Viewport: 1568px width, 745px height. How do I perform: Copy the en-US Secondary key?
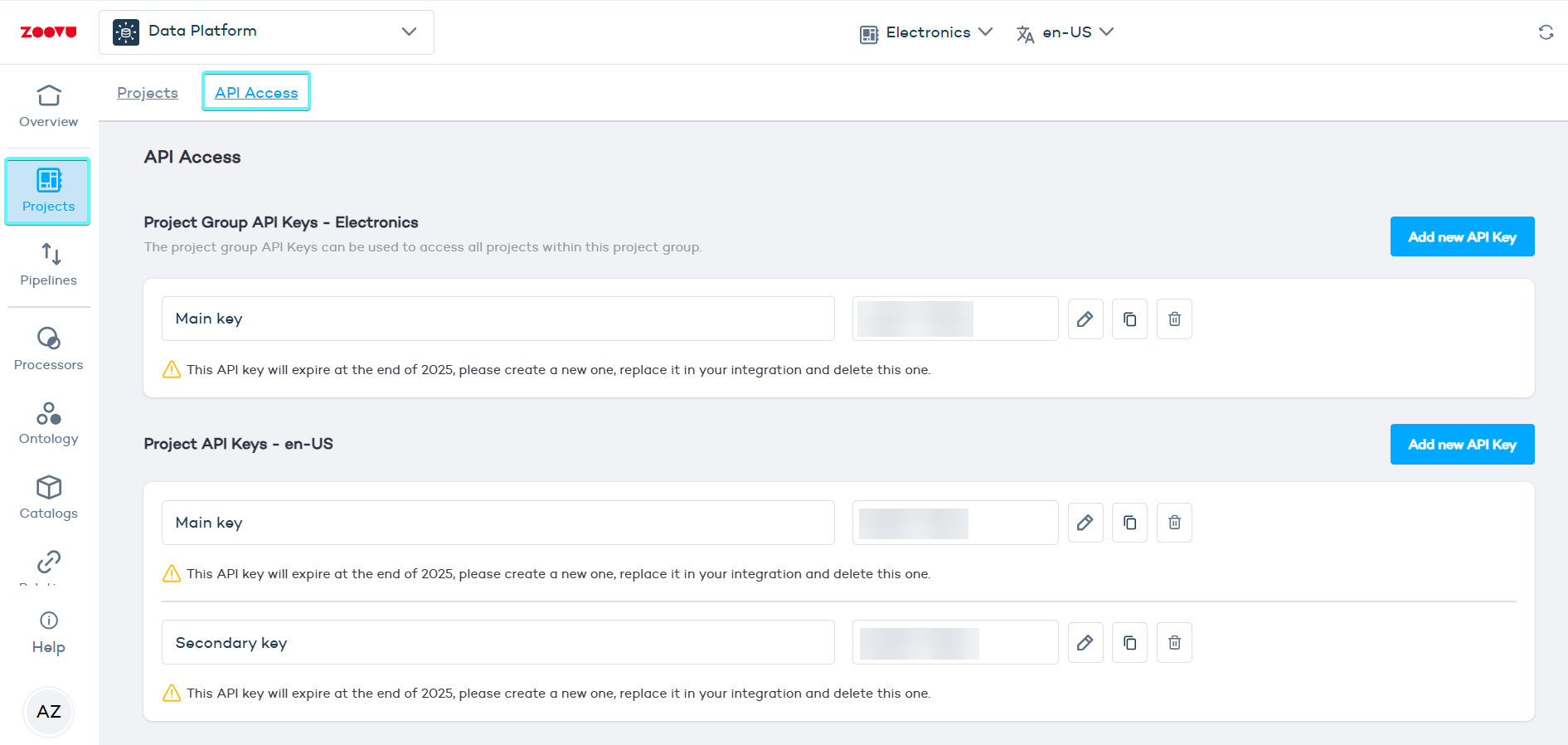1129,643
